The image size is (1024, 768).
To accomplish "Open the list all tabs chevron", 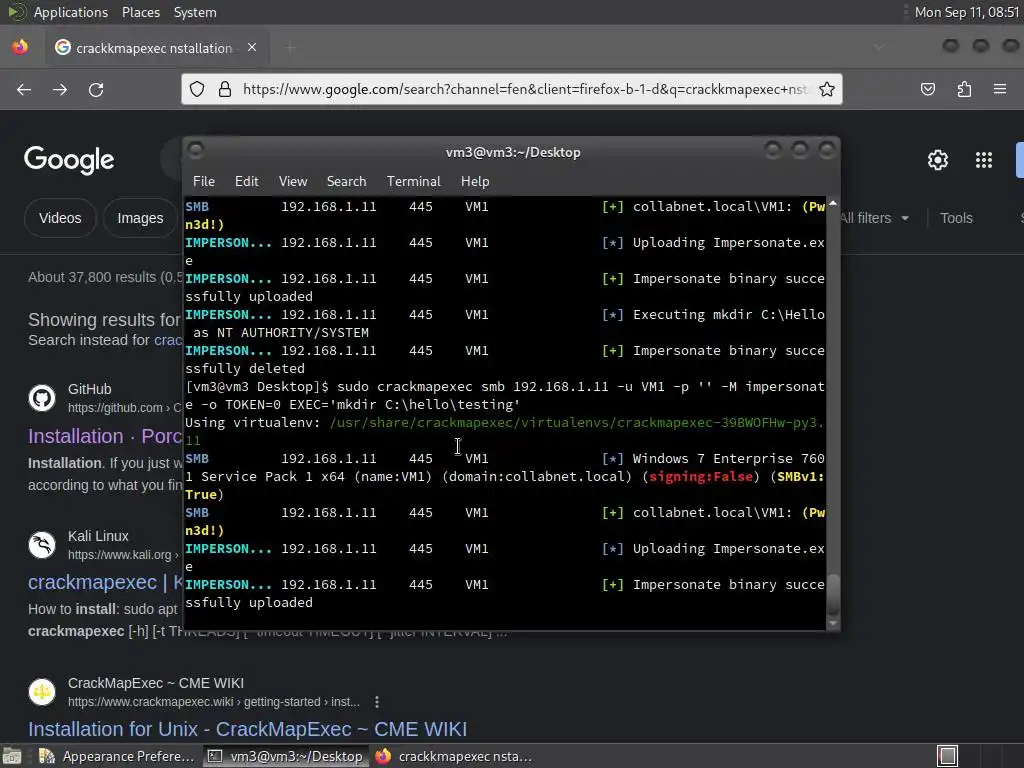I will coord(879,47).
